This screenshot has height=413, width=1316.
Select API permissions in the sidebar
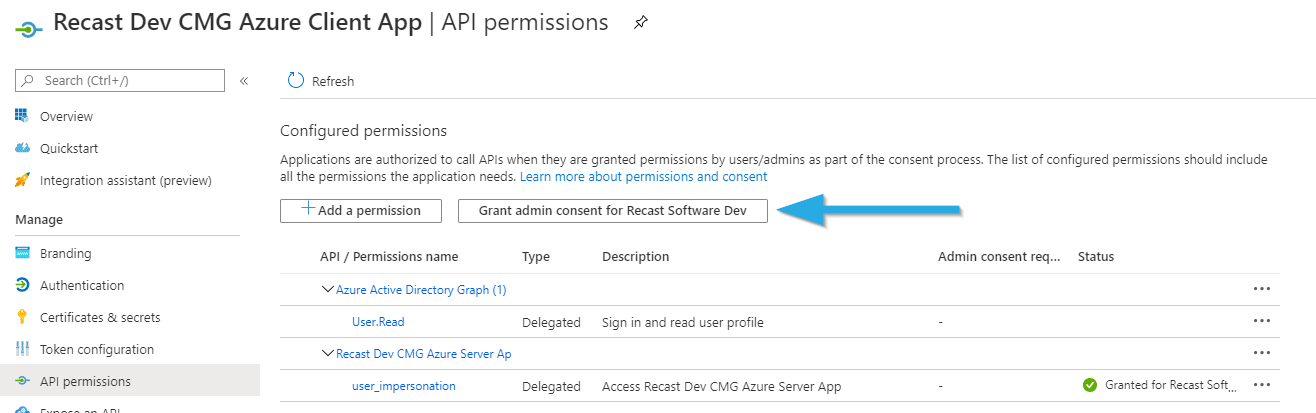(x=85, y=381)
